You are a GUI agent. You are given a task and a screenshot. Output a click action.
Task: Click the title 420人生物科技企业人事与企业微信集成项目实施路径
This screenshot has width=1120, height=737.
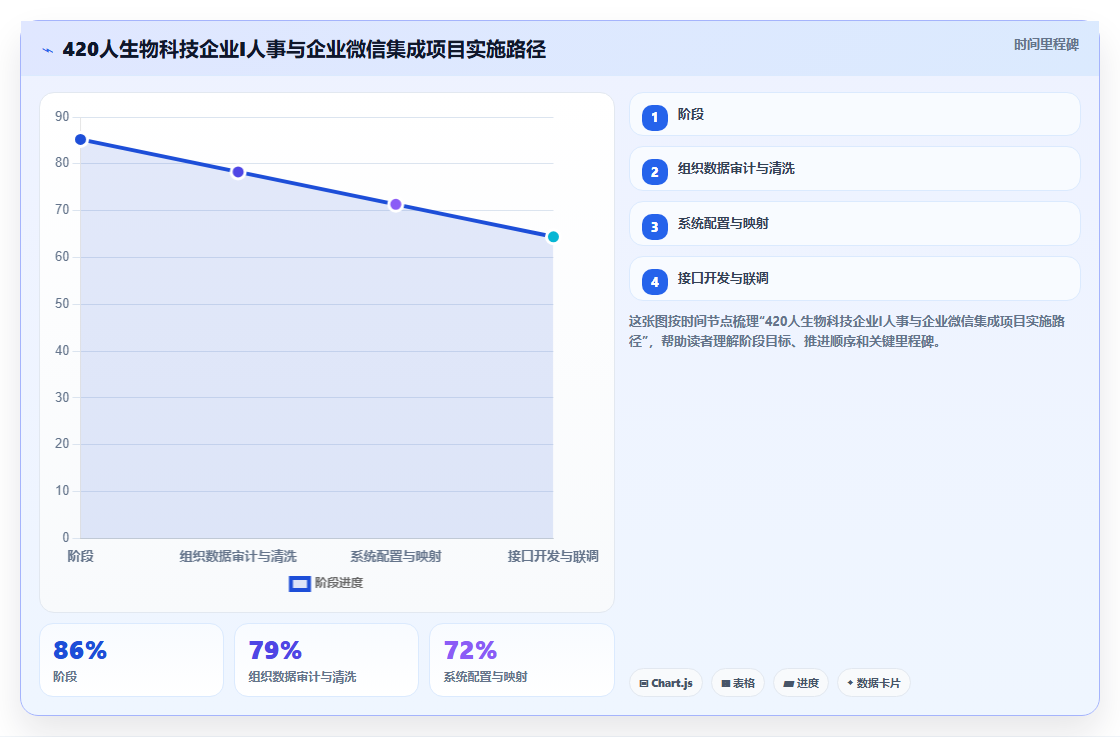click(x=304, y=50)
